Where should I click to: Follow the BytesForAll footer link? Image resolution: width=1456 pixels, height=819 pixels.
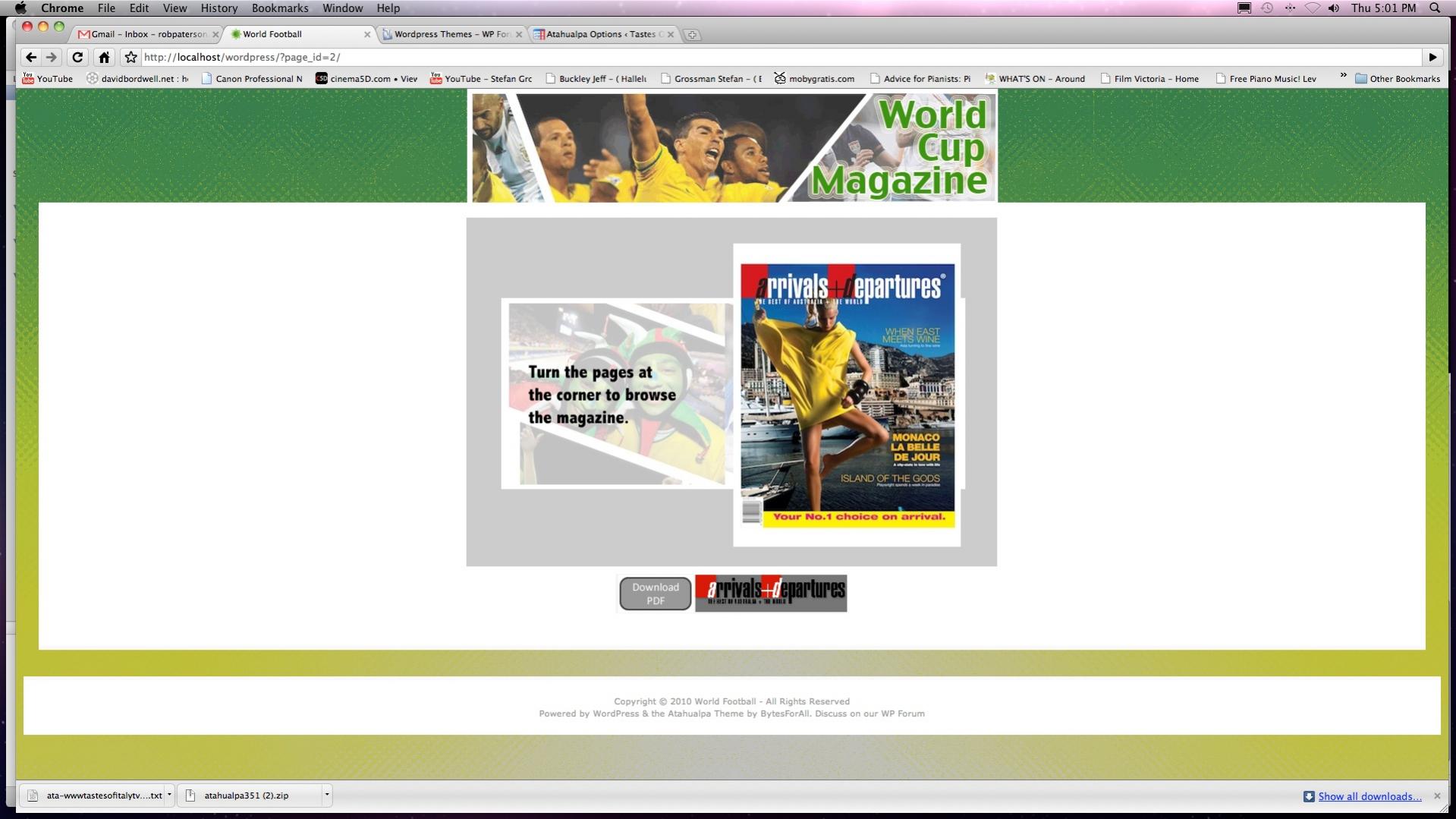(x=785, y=713)
